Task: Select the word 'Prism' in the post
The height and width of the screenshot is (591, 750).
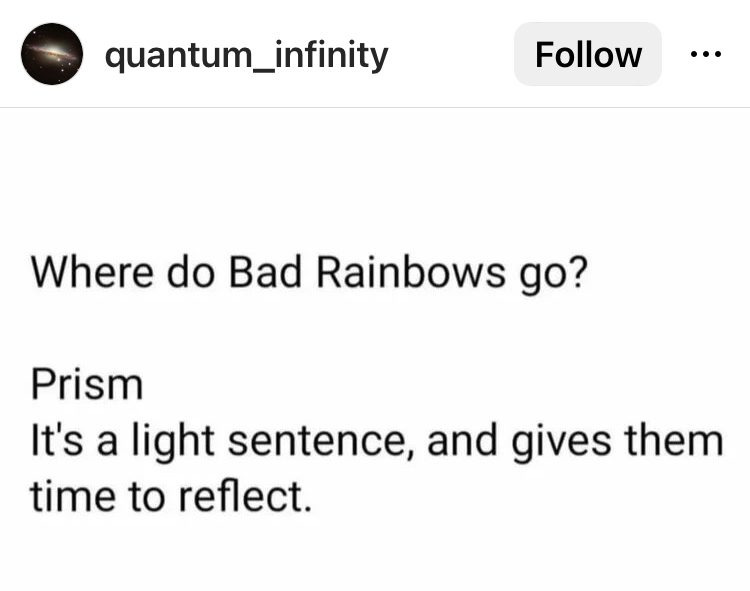Action: click(87, 384)
